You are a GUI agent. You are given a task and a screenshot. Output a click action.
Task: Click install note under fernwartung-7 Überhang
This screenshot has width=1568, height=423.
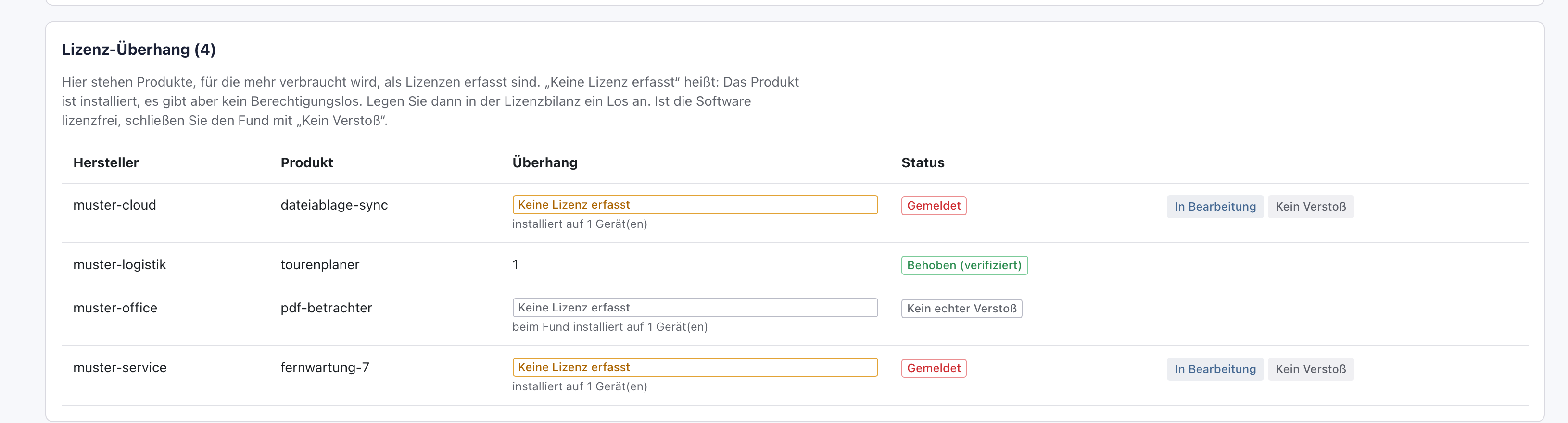click(580, 386)
